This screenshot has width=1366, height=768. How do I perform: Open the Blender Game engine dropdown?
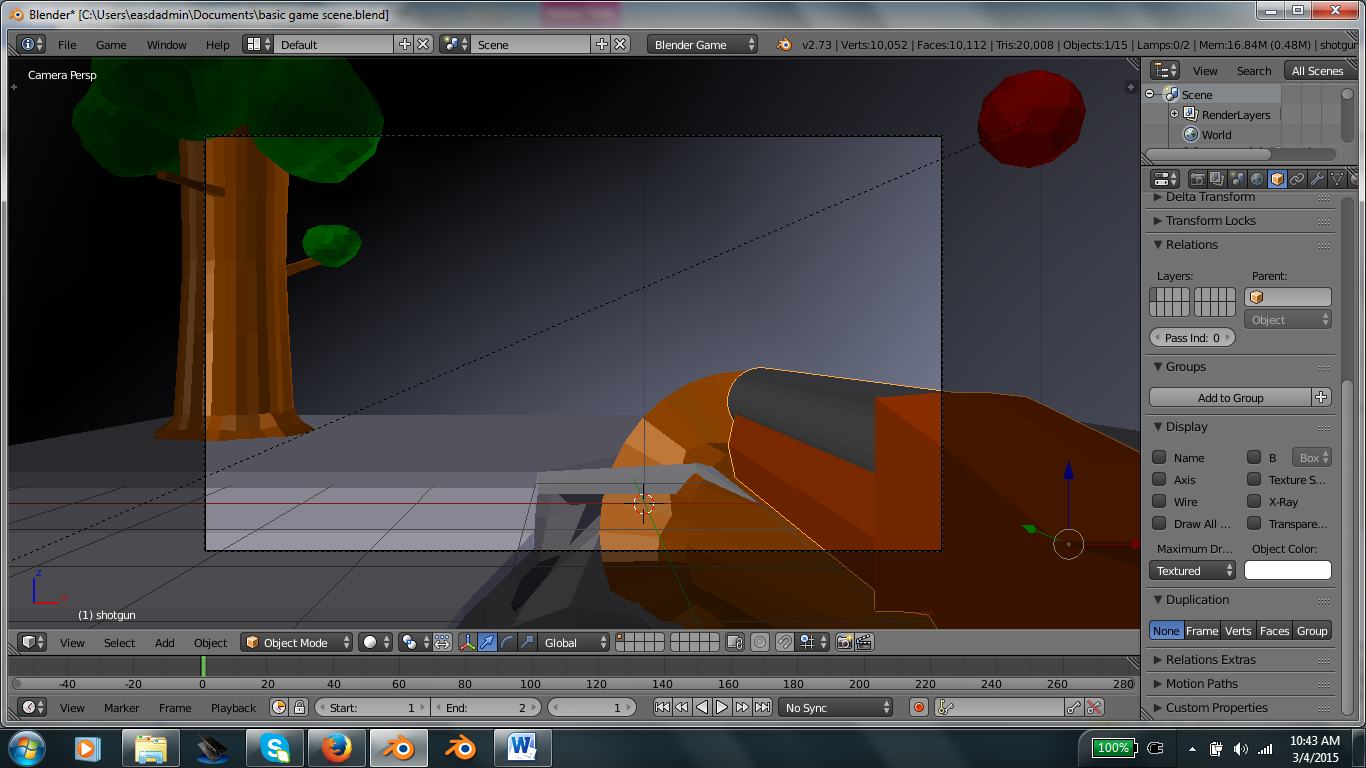[703, 44]
